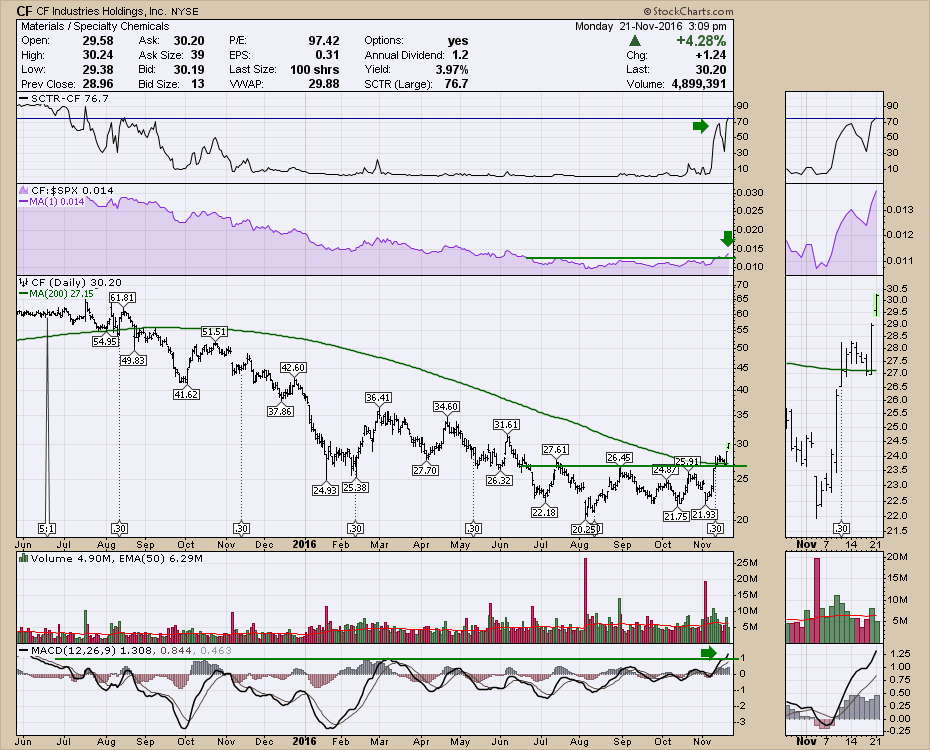This screenshot has height=750, width=930.
Task: Select the MA(200) 27.15 legend label
Action: [64, 293]
